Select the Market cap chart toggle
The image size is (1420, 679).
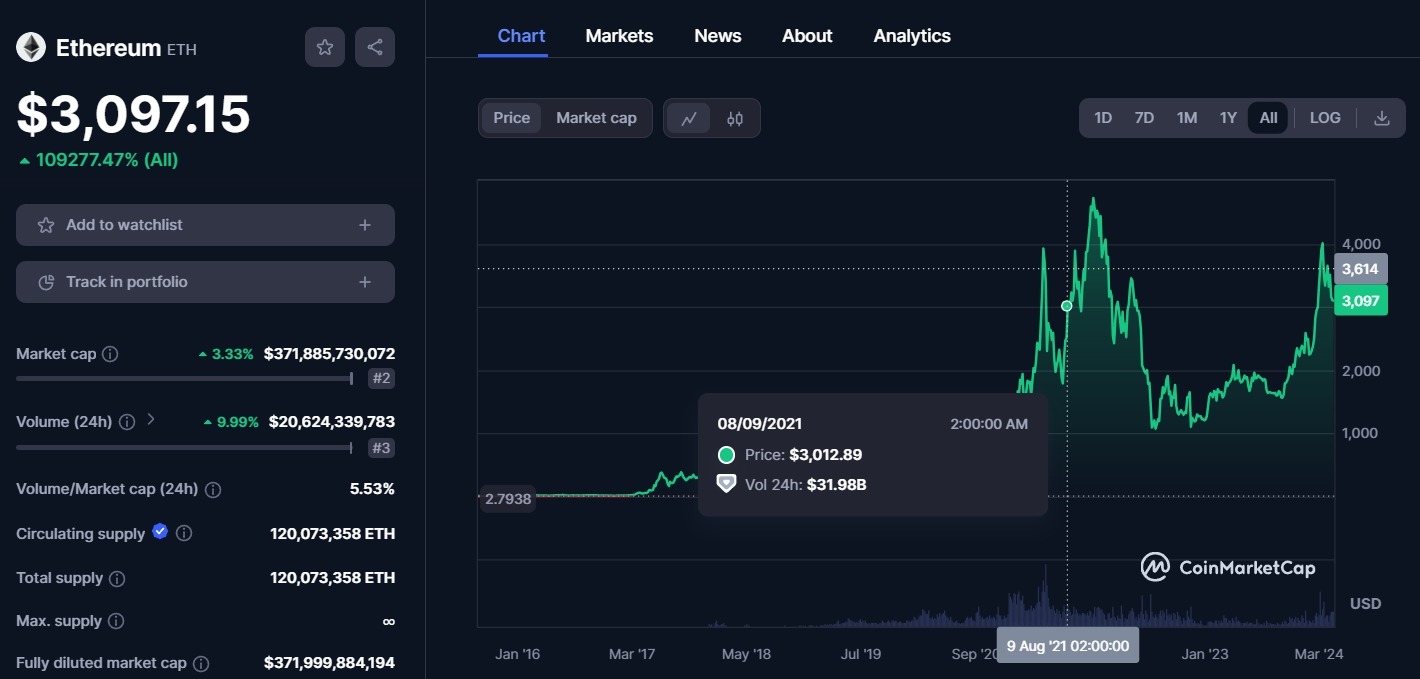596,118
